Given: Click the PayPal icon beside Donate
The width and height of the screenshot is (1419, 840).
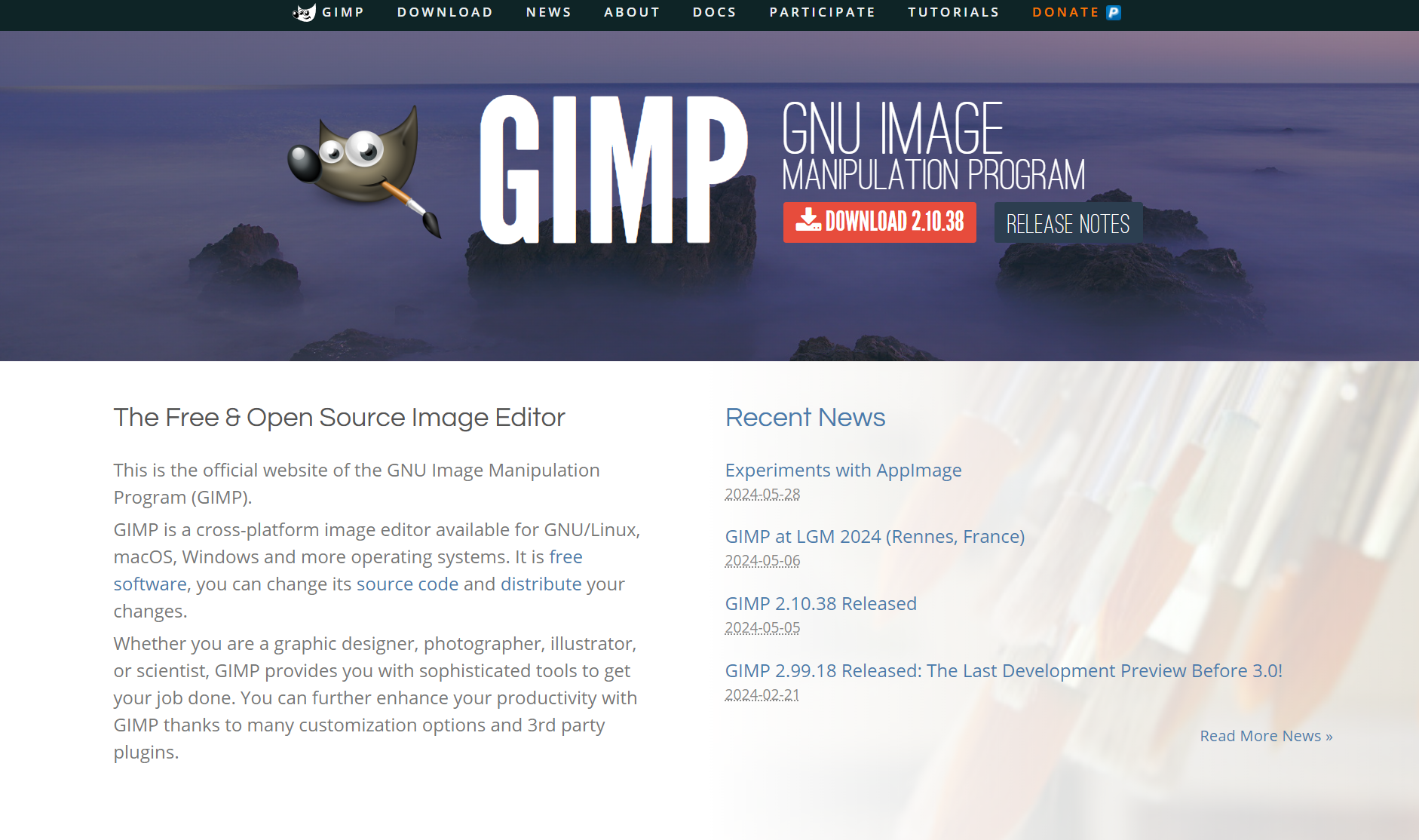Looking at the screenshot, I should click(1114, 12).
